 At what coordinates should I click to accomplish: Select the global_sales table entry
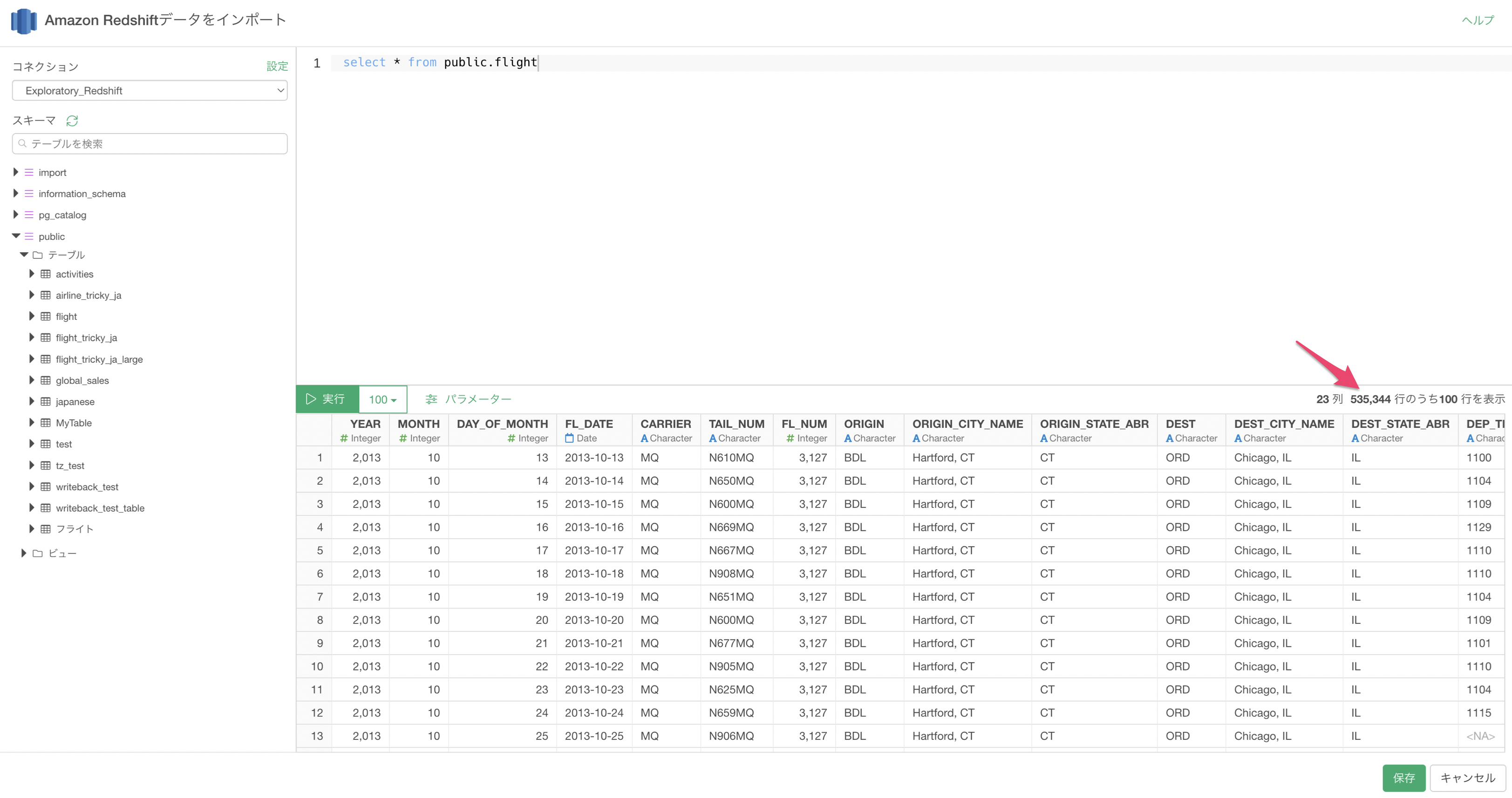(x=82, y=380)
